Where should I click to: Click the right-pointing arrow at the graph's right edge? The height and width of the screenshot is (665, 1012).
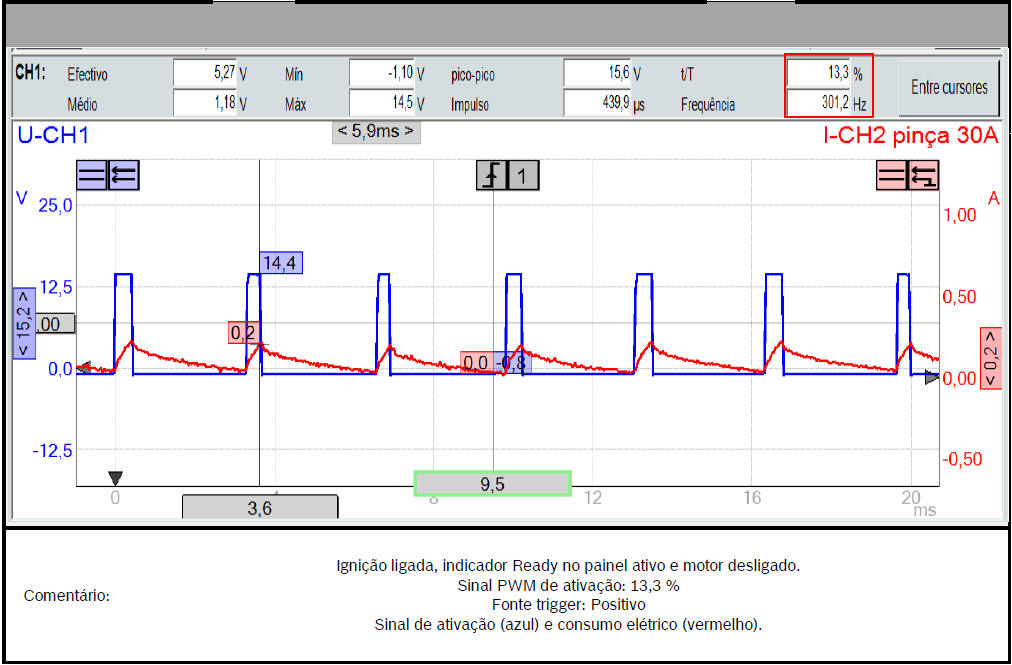click(x=932, y=377)
